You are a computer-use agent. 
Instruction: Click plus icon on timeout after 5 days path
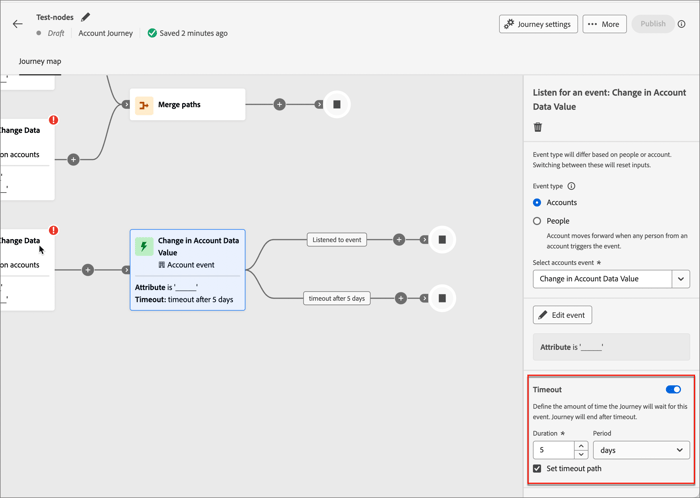(x=401, y=298)
